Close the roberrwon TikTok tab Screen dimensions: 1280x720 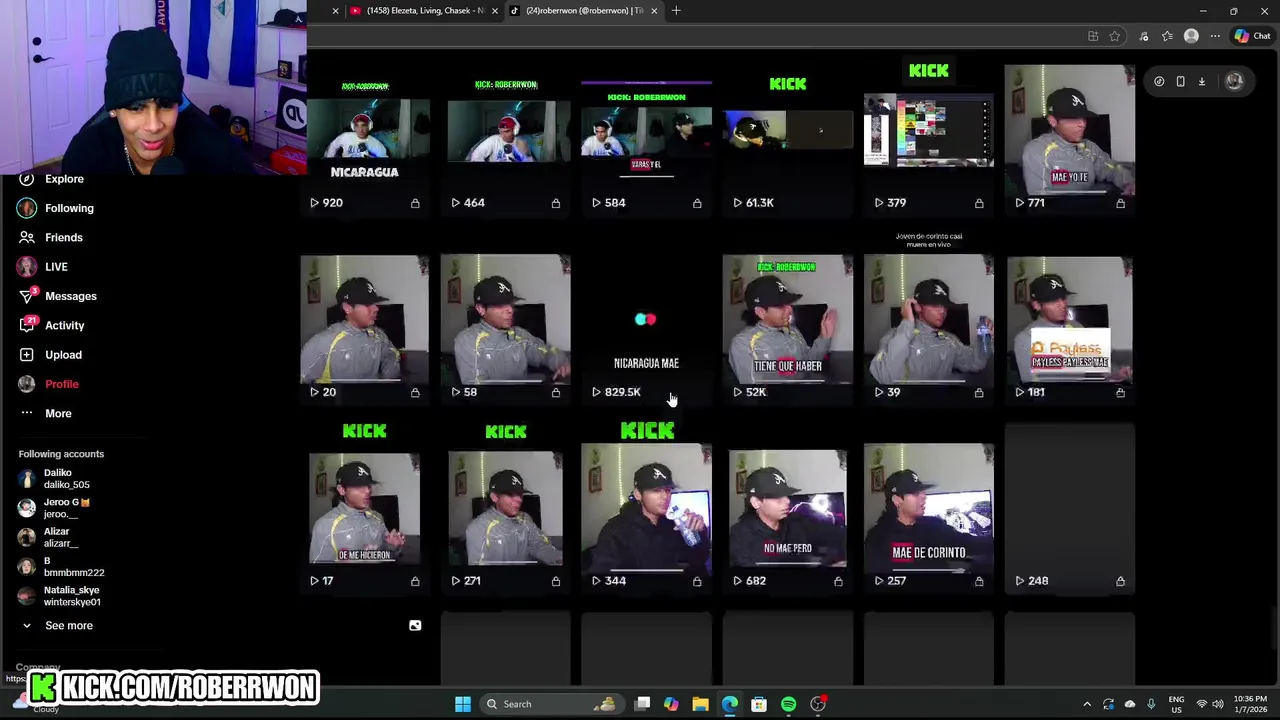(654, 11)
